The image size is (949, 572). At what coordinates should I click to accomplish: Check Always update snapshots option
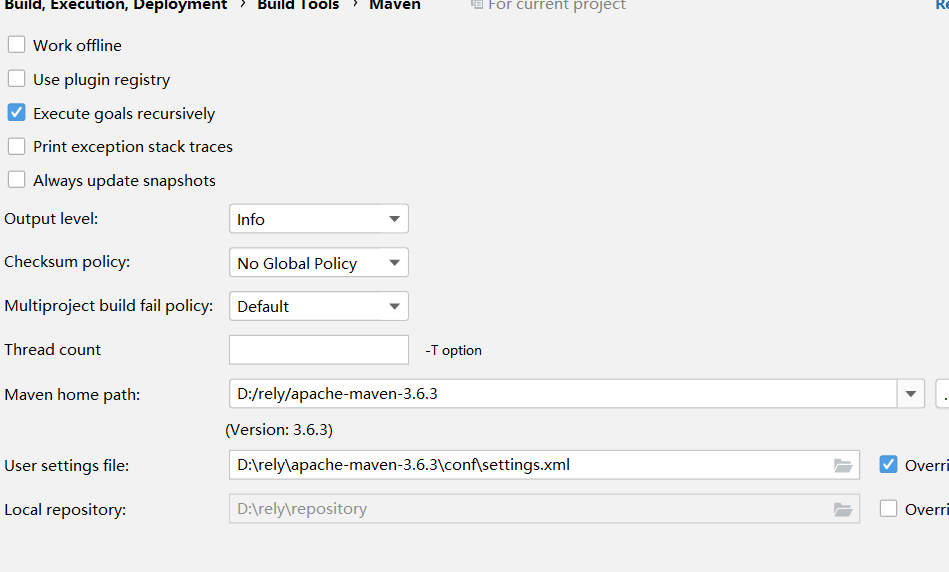(16, 180)
